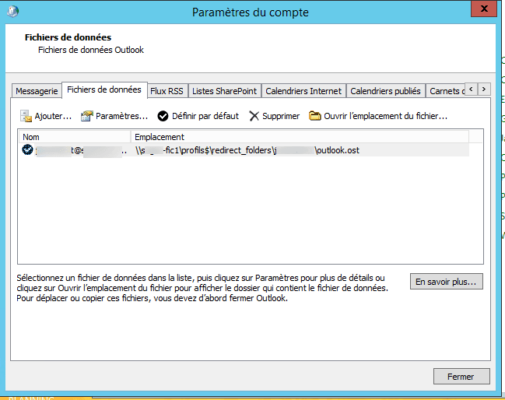505x400 pixels.
Task: Click the default checkmark icon beside outlook.ost entry
Action: (x=27, y=150)
